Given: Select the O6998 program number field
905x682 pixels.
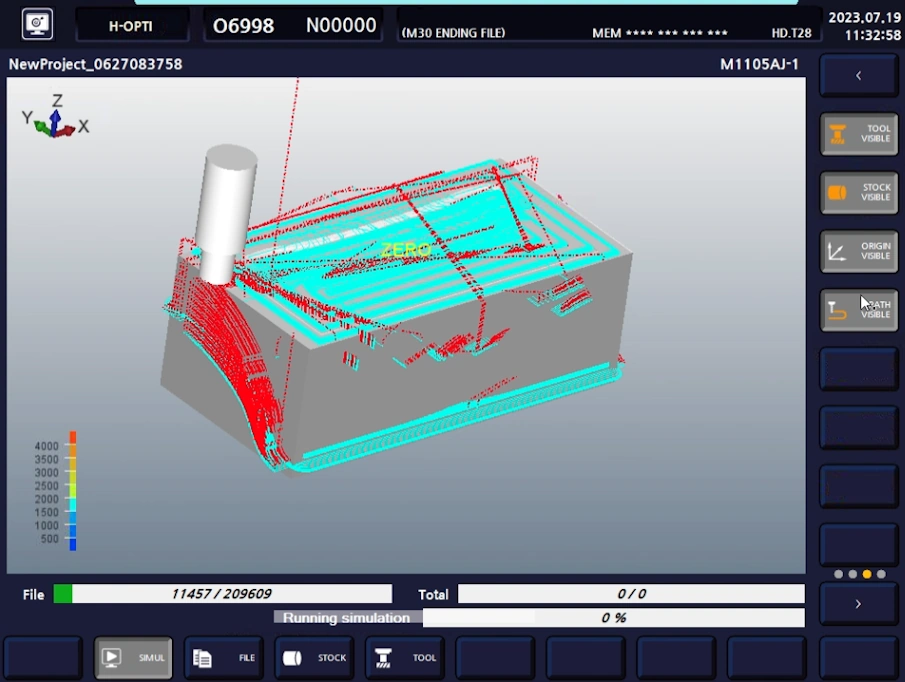Looking at the screenshot, I should [x=243, y=26].
